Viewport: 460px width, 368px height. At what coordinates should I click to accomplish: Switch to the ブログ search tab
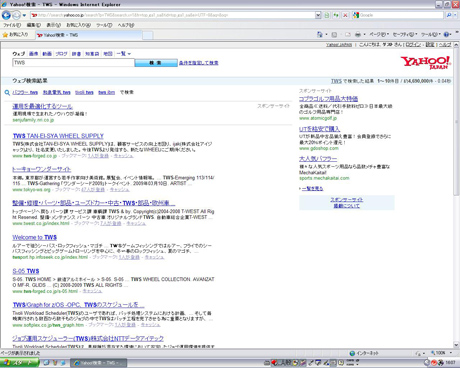(61, 54)
